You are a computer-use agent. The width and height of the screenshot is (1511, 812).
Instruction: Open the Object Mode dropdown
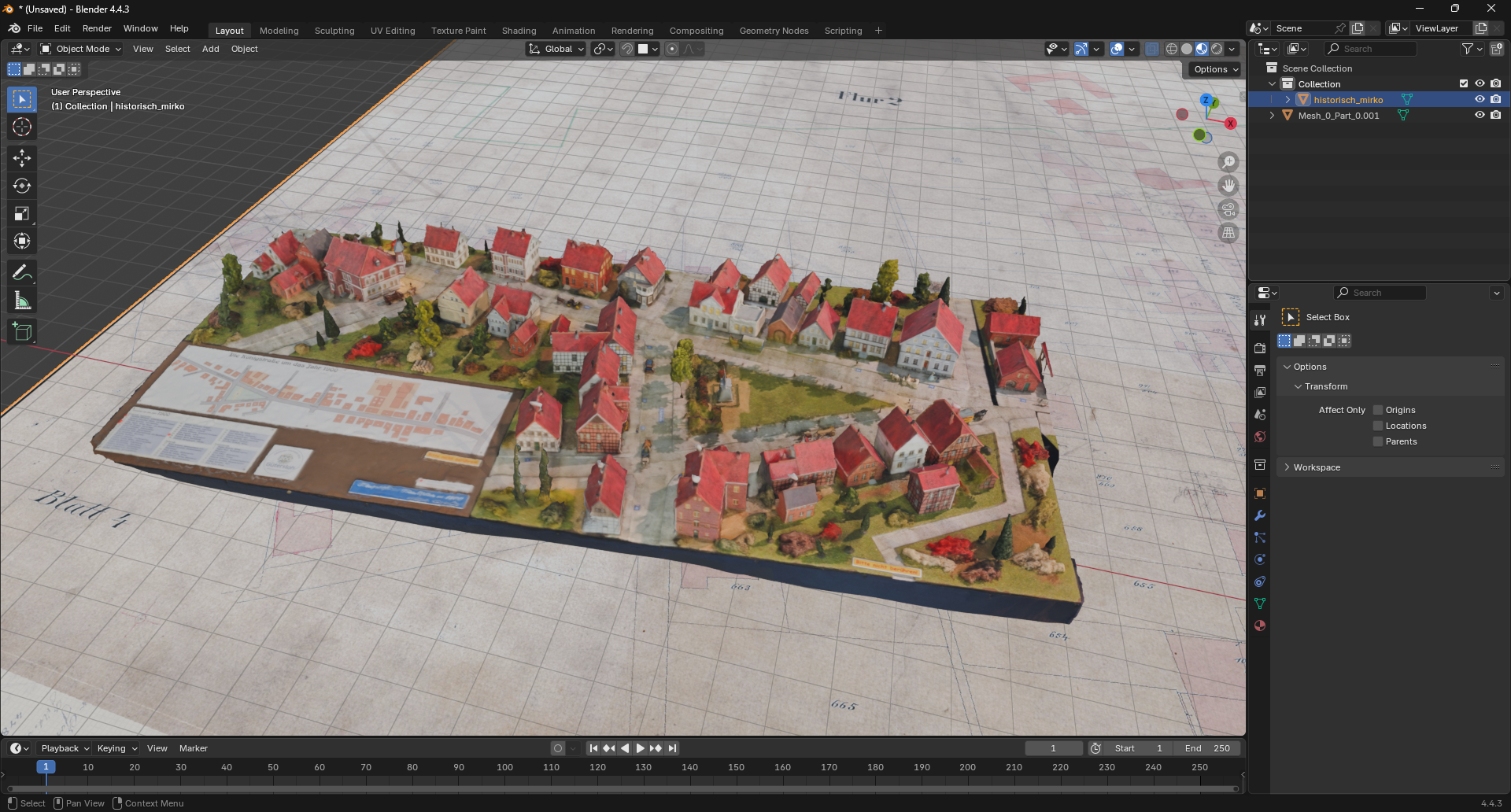(81, 49)
